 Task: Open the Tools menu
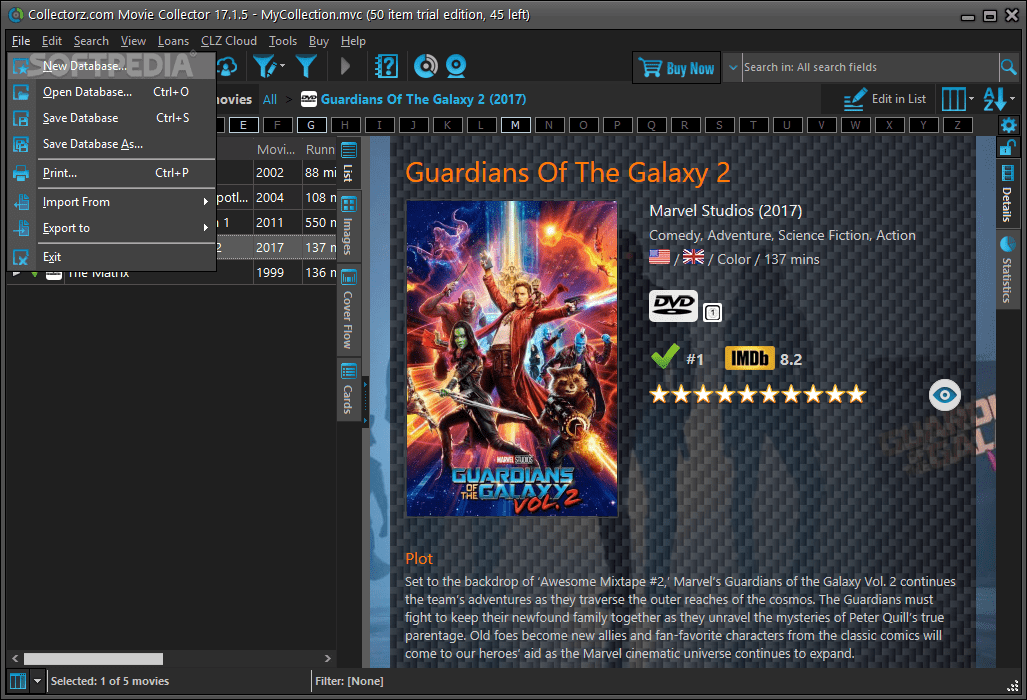pos(283,41)
